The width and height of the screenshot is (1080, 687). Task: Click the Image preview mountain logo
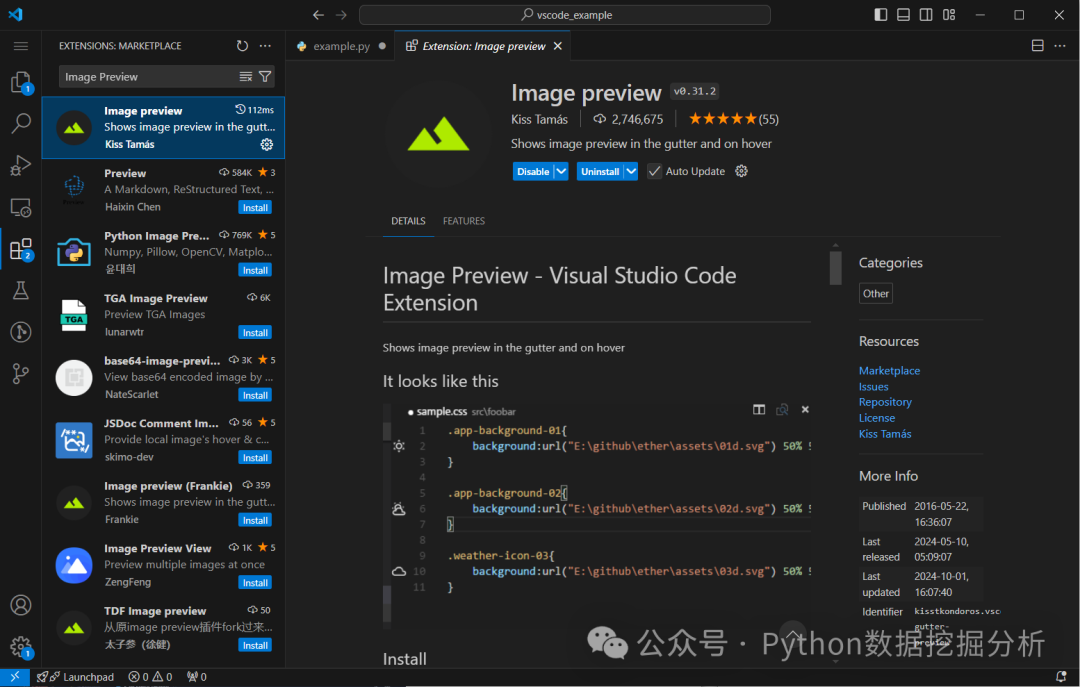tap(438, 133)
